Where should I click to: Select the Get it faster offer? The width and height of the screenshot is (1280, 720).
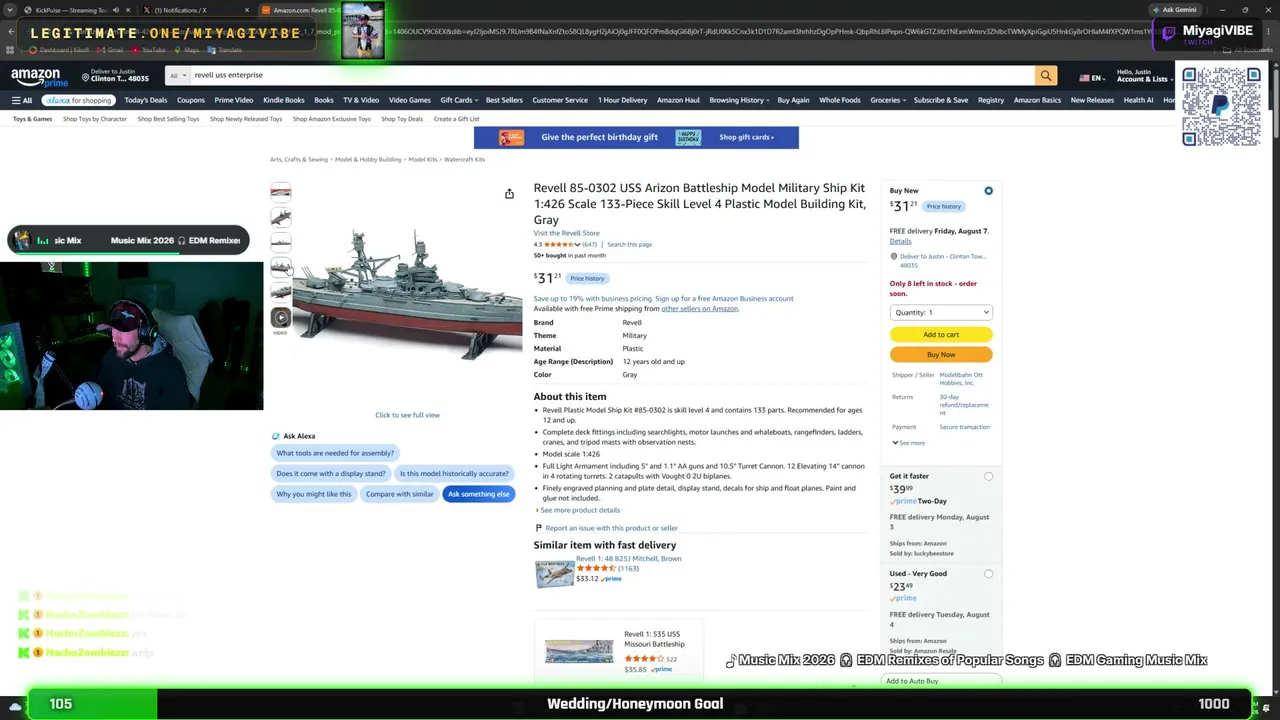point(988,477)
